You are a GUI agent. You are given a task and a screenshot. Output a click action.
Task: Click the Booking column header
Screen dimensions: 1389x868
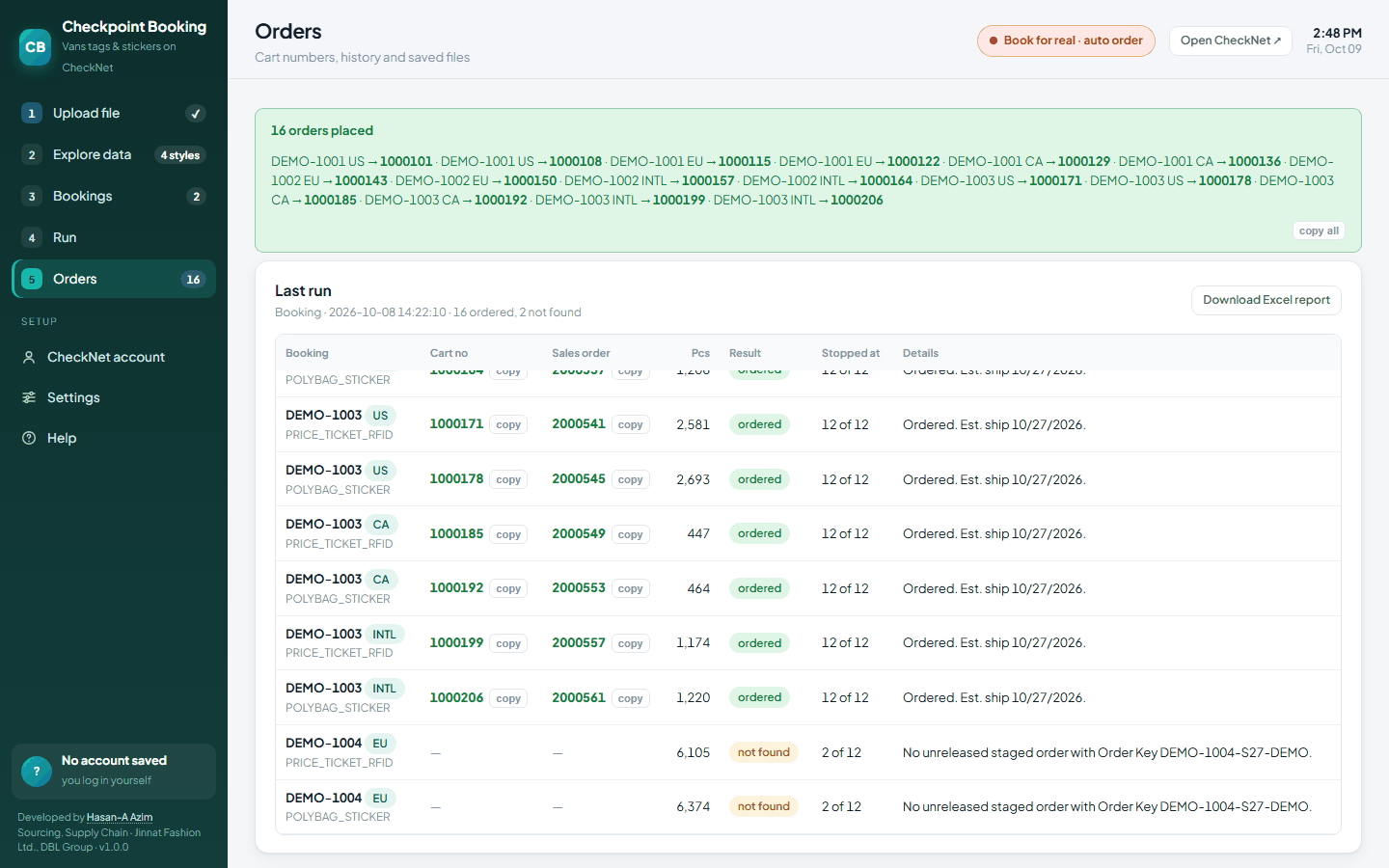307,353
